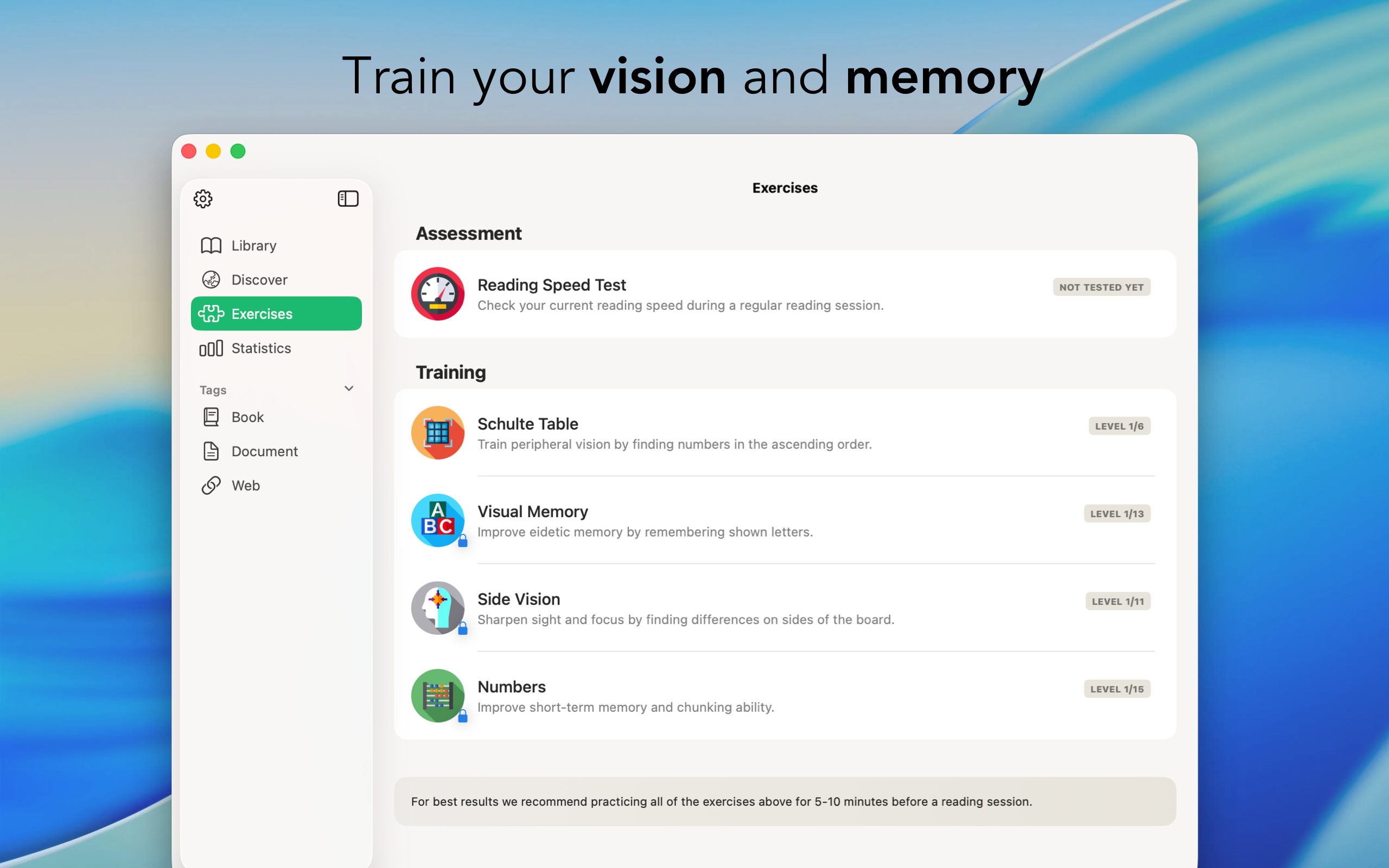Click the NOT TESTED YET badge

click(1101, 287)
